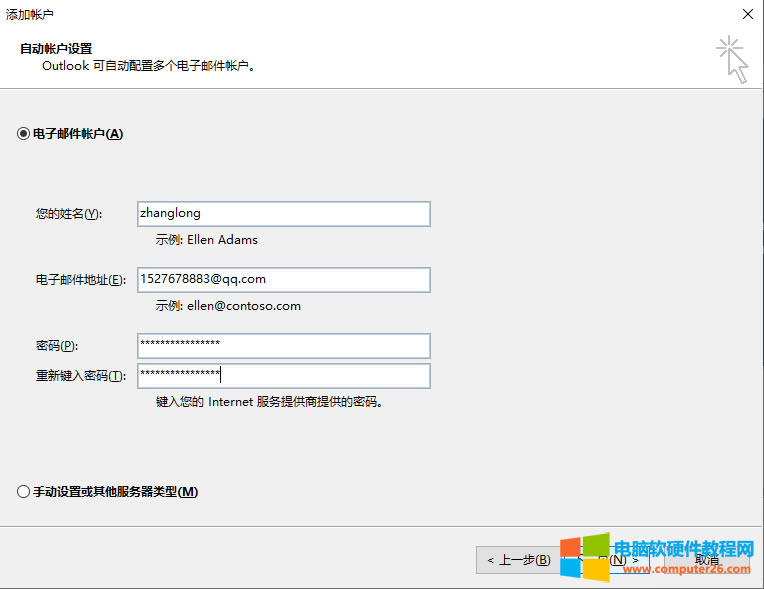Click the 密码(P) password field
Image resolution: width=764 pixels, height=589 pixels.
[x=283, y=346]
